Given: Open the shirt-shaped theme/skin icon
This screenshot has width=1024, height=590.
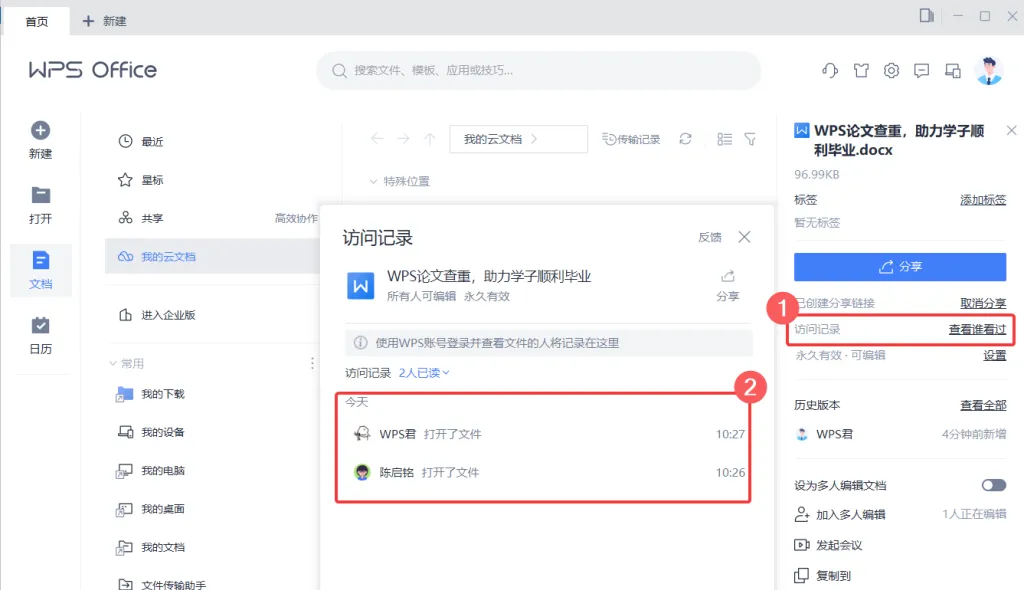Looking at the screenshot, I should click(x=861, y=70).
